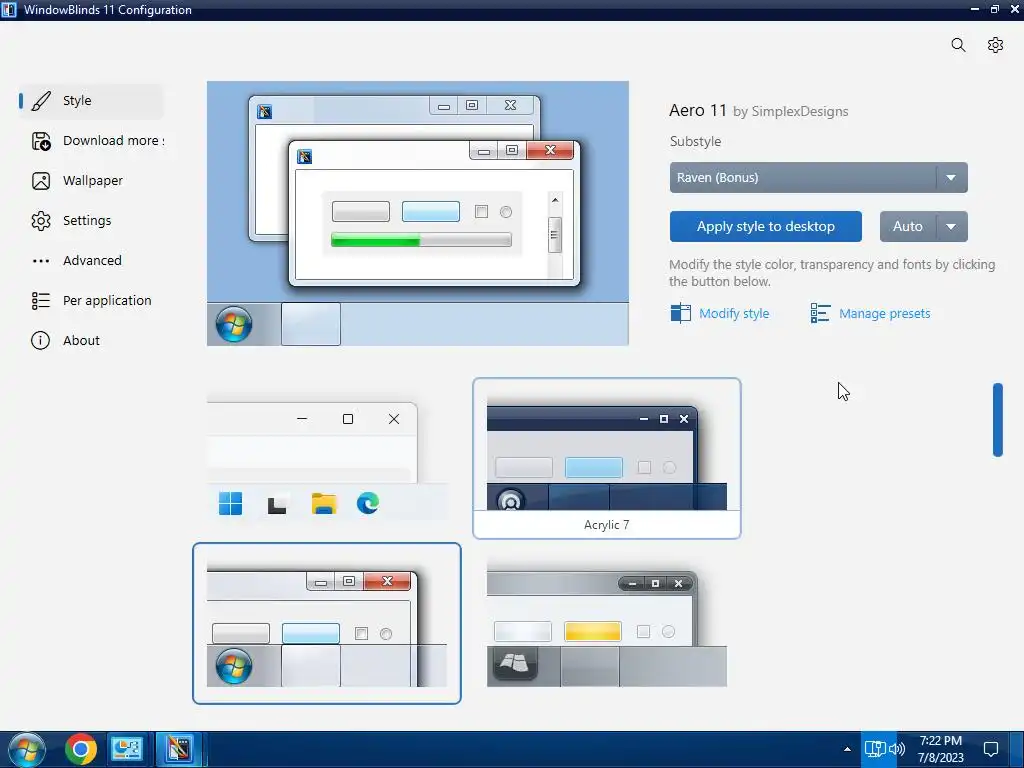Open the Modify style link

click(733, 313)
